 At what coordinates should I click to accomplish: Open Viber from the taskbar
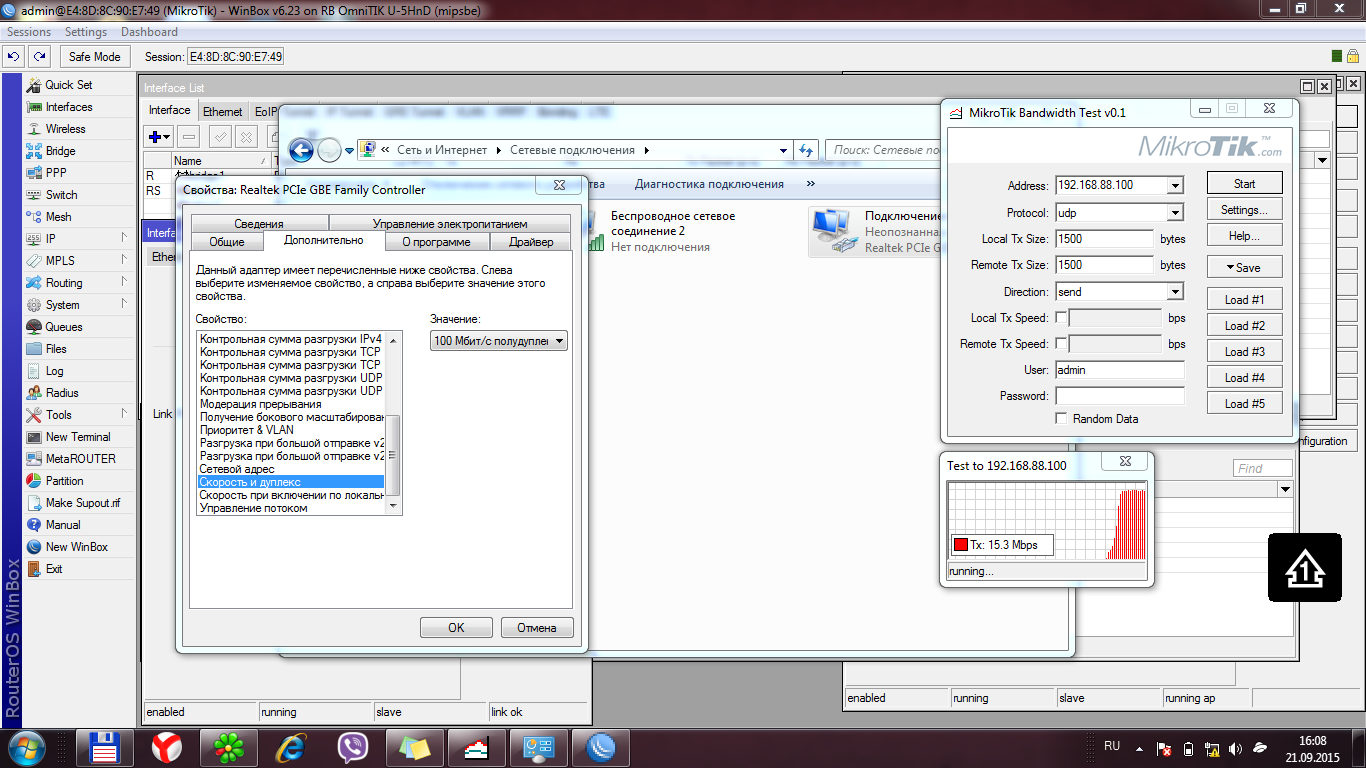coord(353,747)
